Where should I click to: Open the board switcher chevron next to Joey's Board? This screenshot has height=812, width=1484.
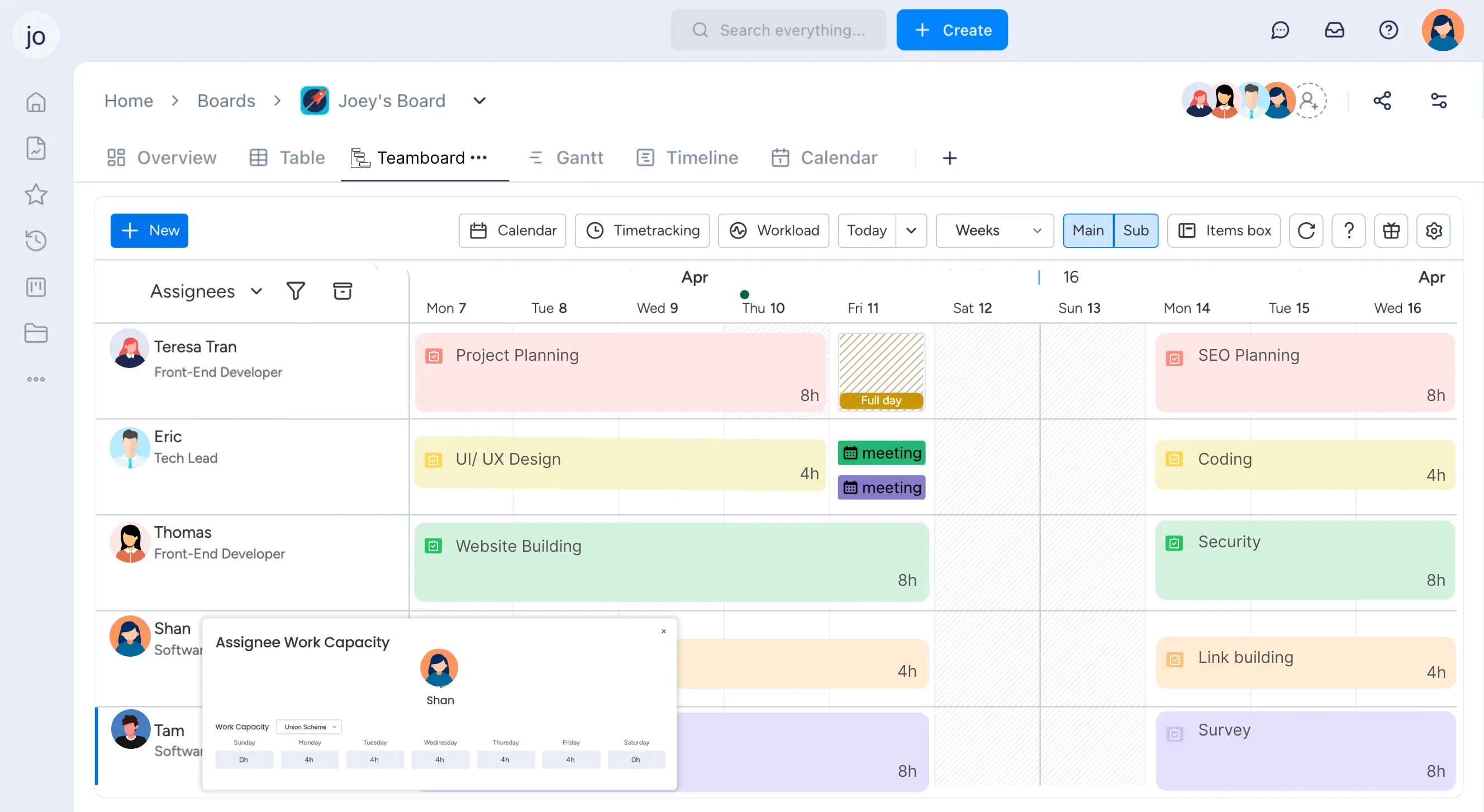point(479,100)
